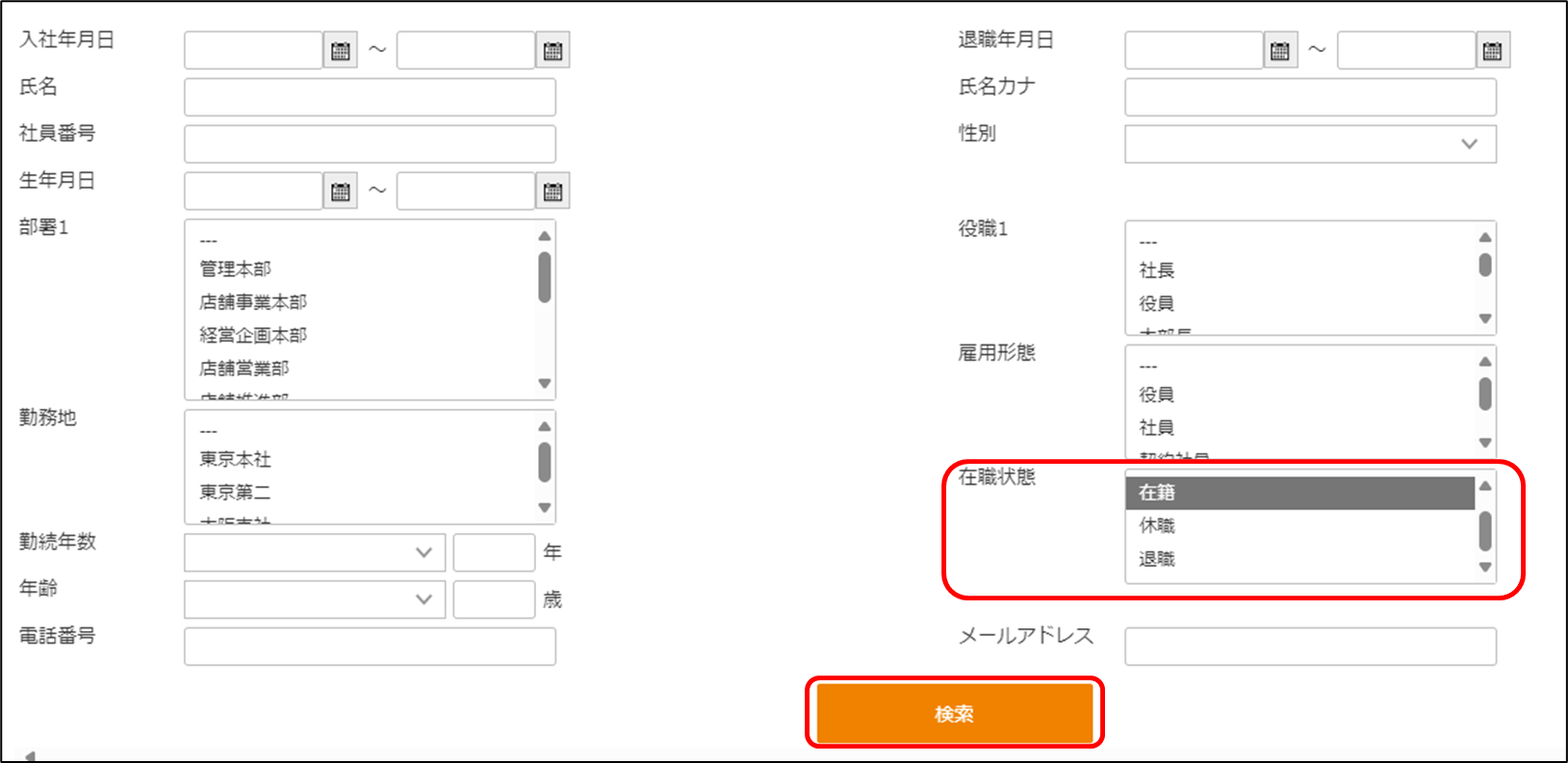Select 休職 in 在職状態 list

point(1157,526)
